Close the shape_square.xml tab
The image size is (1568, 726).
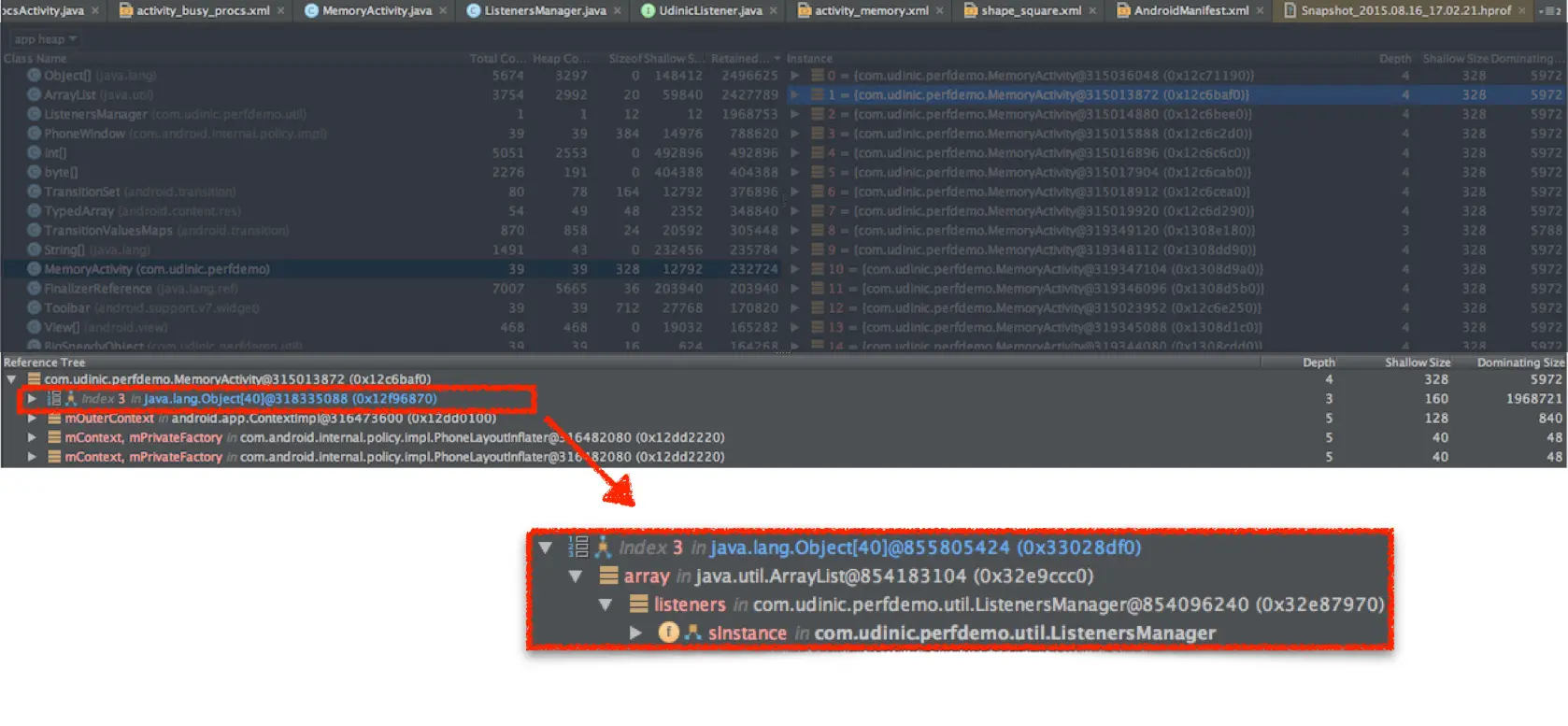click(x=1093, y=10)
